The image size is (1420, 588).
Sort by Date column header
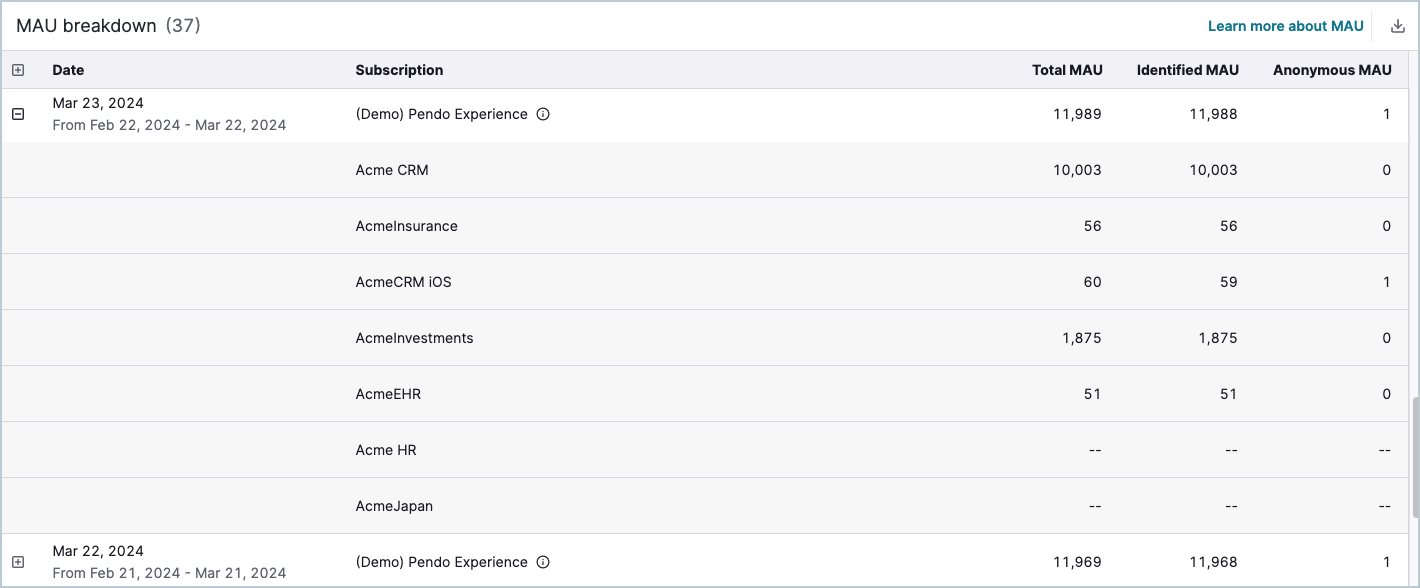click(68, 70)
